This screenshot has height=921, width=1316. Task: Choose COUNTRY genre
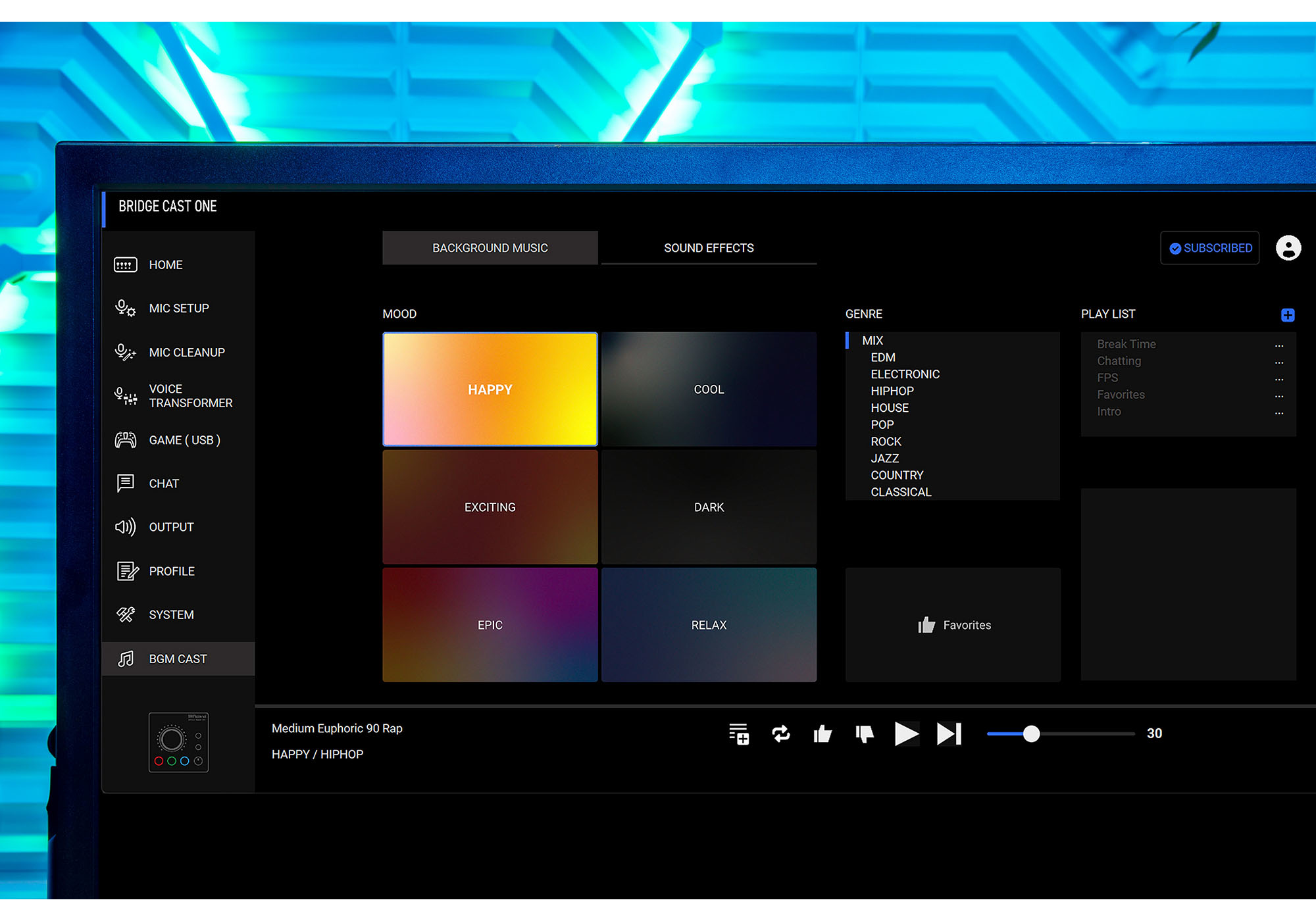tap(897, 475)
